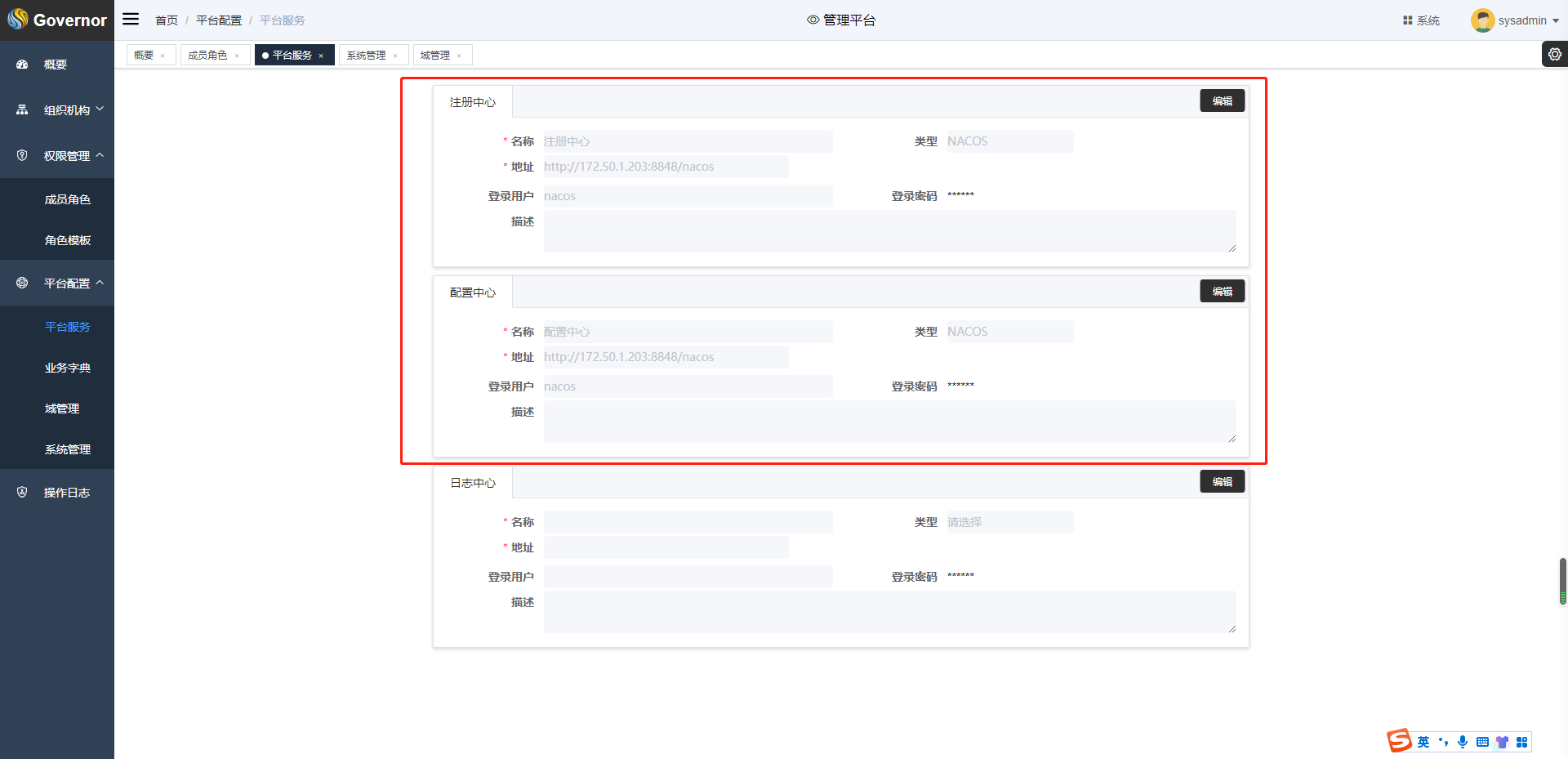Click the 组织机构 sidebar icon
Screen dimensions: 1568x759
pos(22,109)
